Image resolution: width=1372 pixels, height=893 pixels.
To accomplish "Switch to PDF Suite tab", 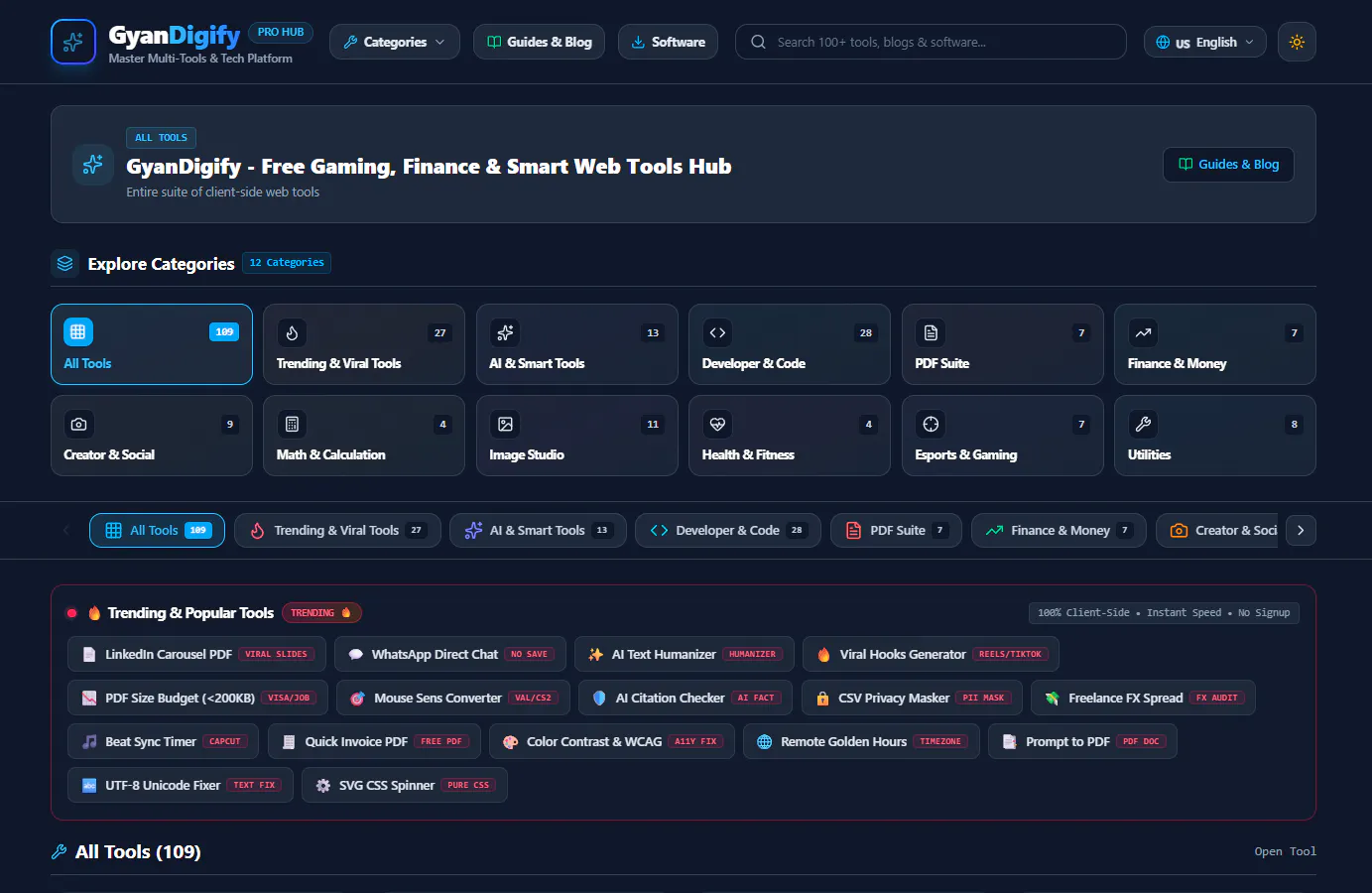I will pos(896,531).
